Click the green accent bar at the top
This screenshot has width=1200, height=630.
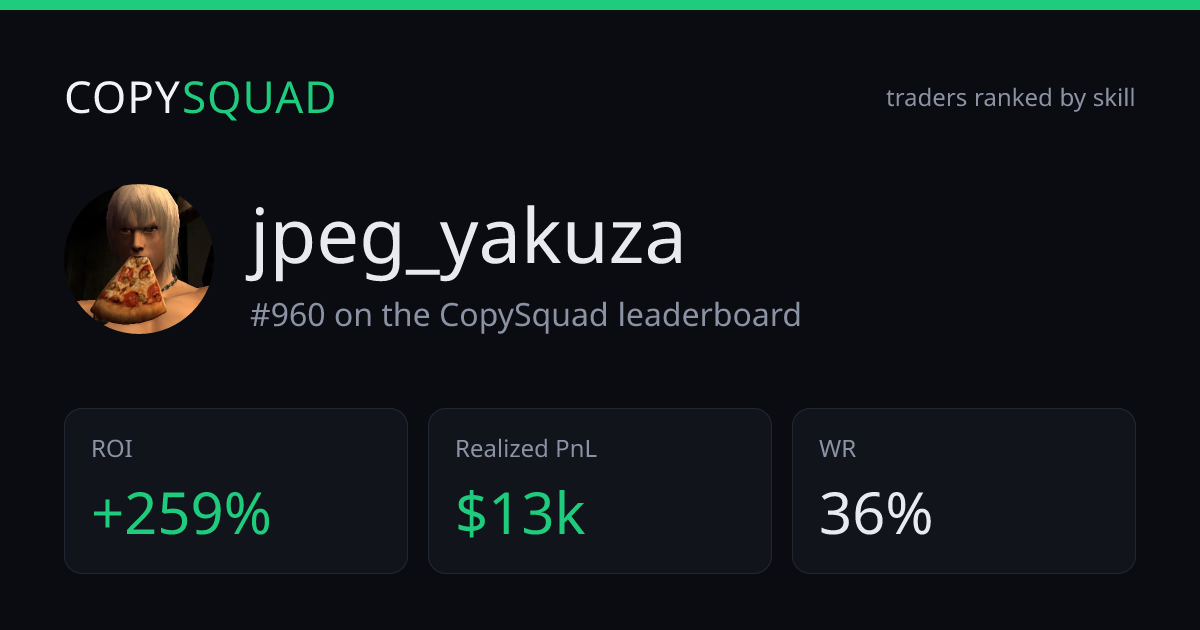pos(600,5)
